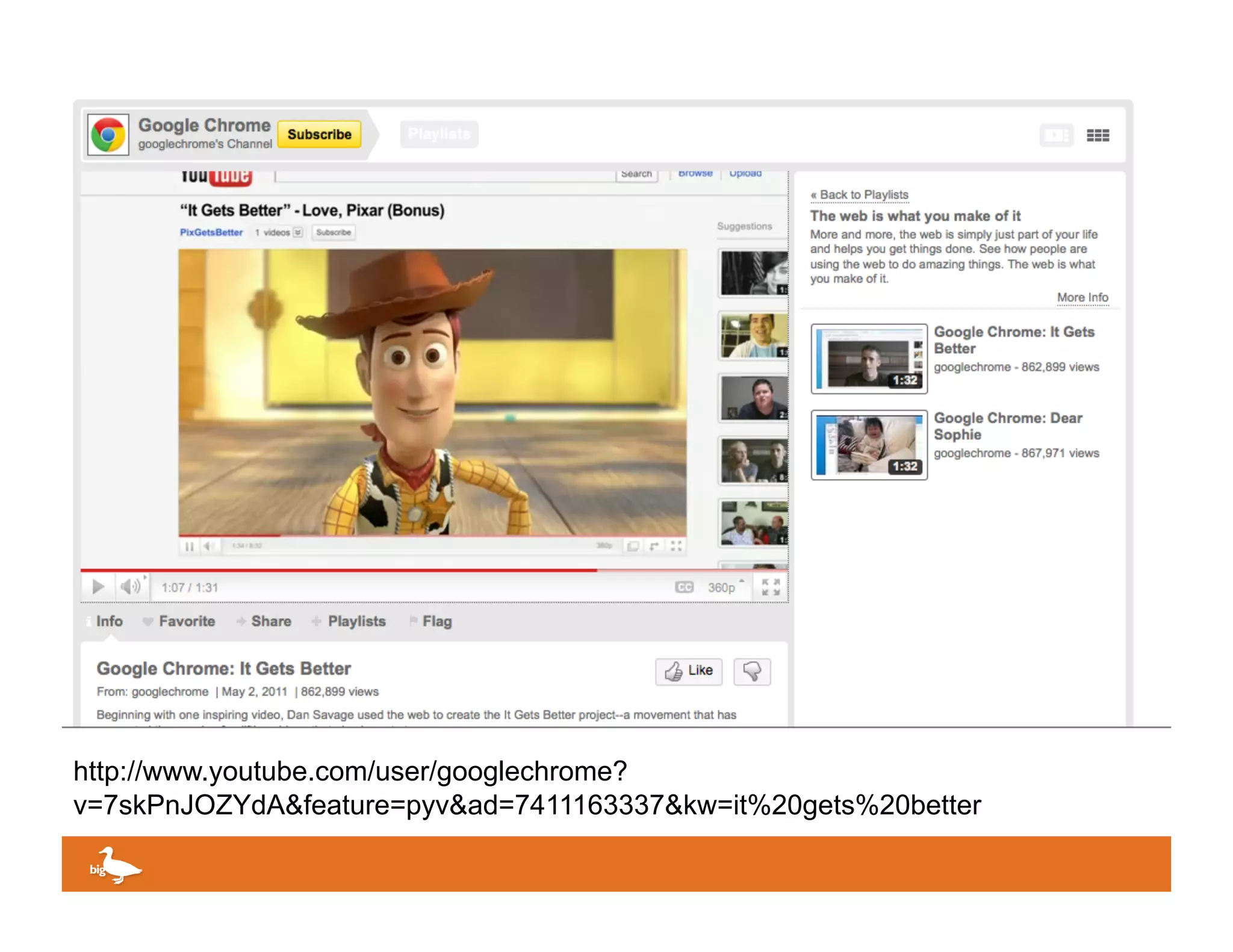Click the Like thumbs-up button
Screen dimensions: 1233x952
click(x=689, y=671)
